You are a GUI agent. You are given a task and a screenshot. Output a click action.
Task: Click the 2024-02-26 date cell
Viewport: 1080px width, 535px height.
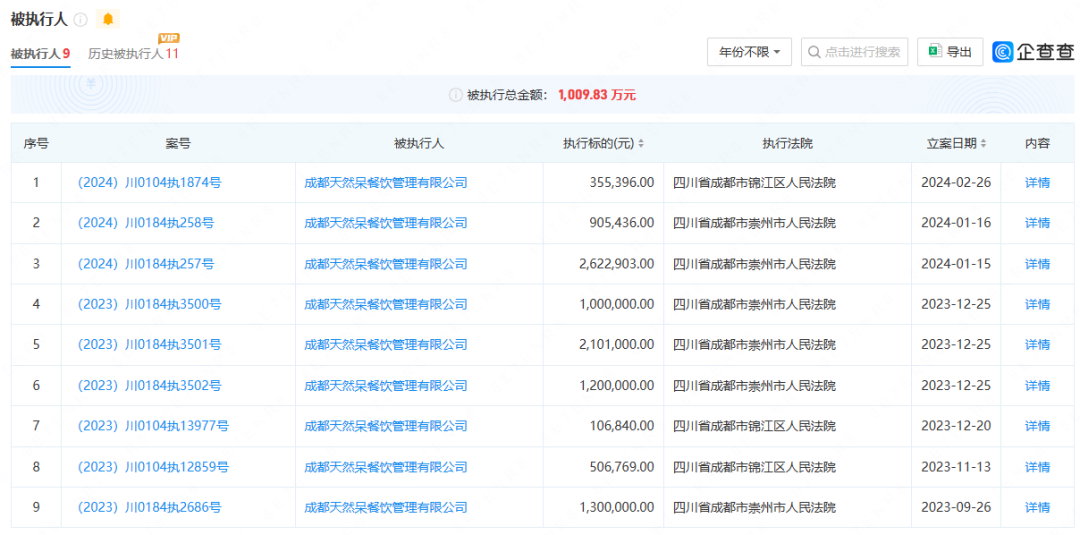point(956,182)
